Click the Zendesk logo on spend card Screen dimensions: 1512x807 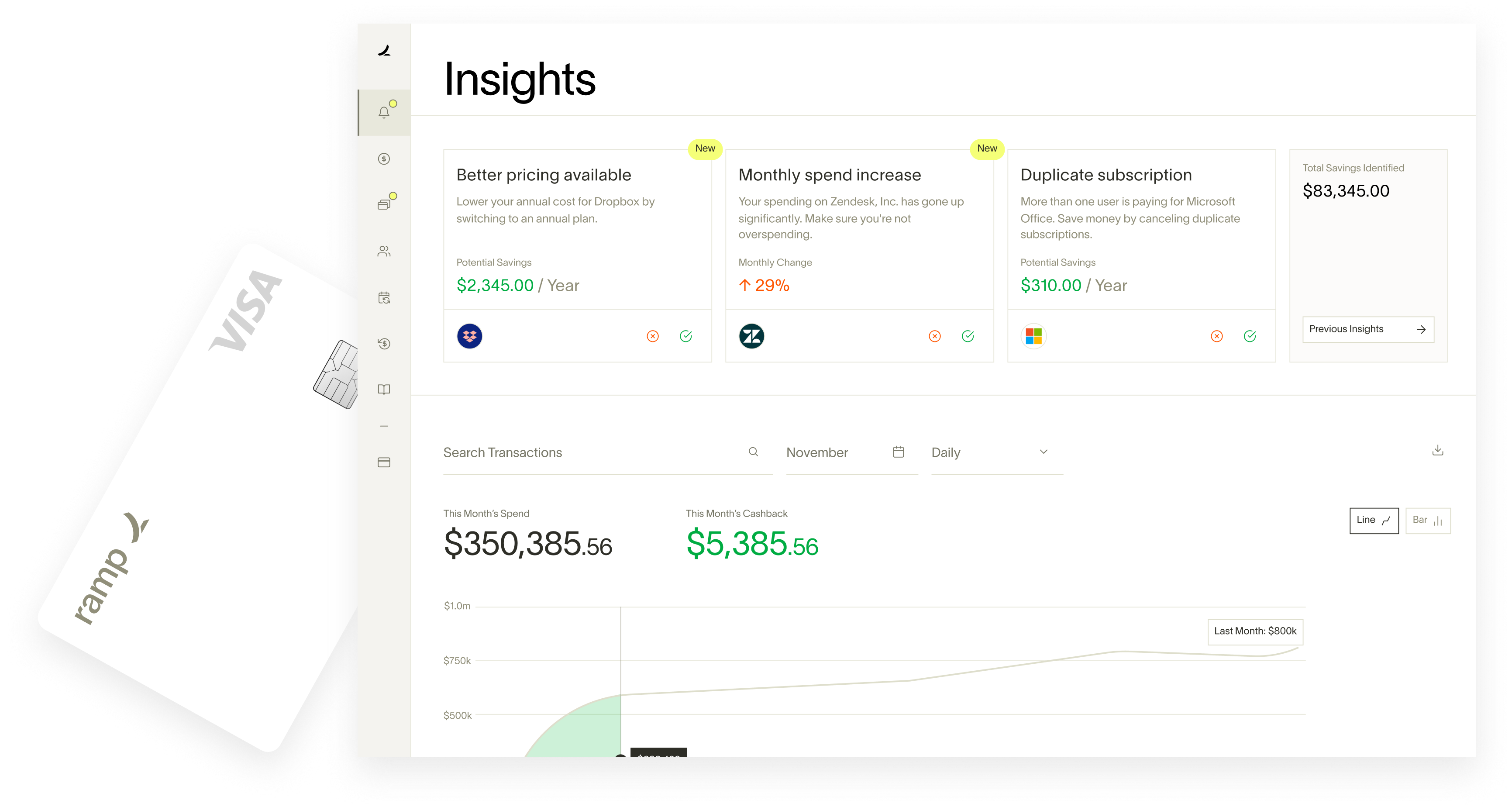tap(751, 336)
